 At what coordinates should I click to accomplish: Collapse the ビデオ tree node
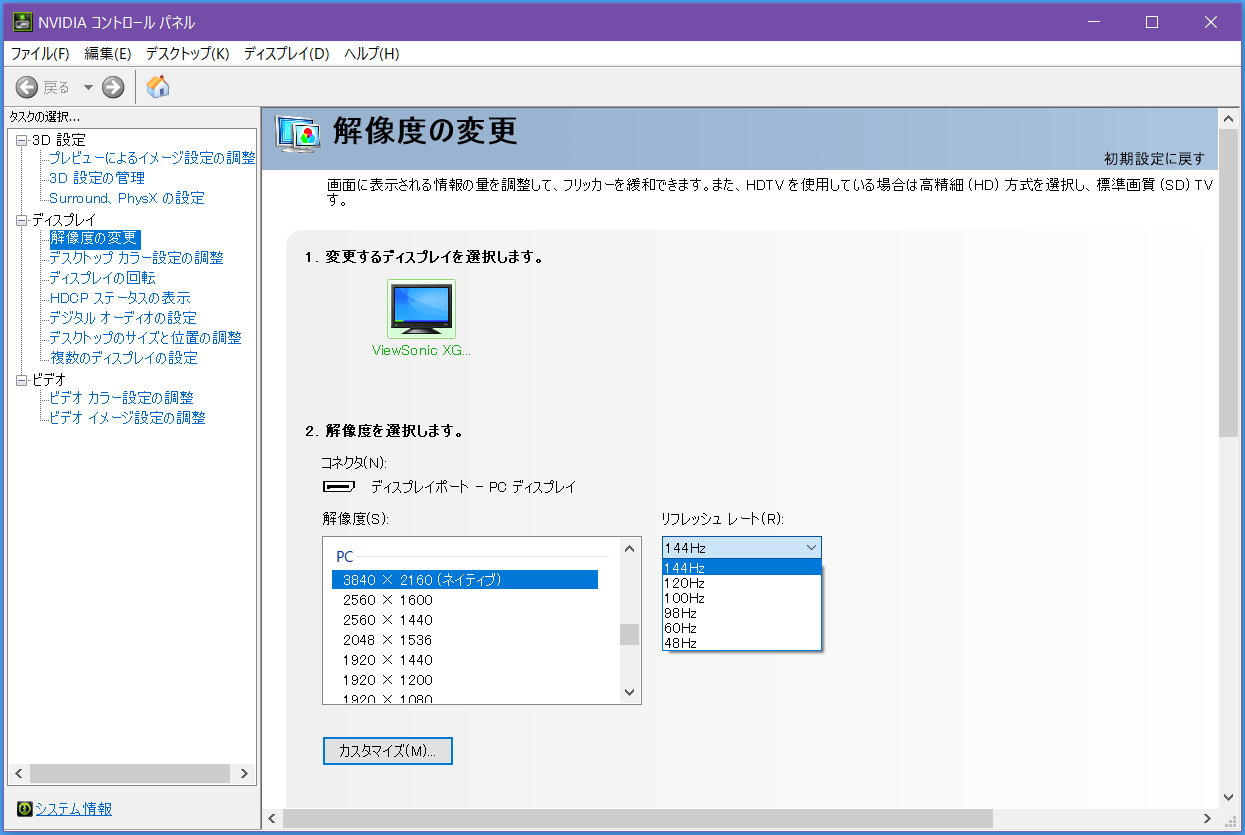coord(22,380)
